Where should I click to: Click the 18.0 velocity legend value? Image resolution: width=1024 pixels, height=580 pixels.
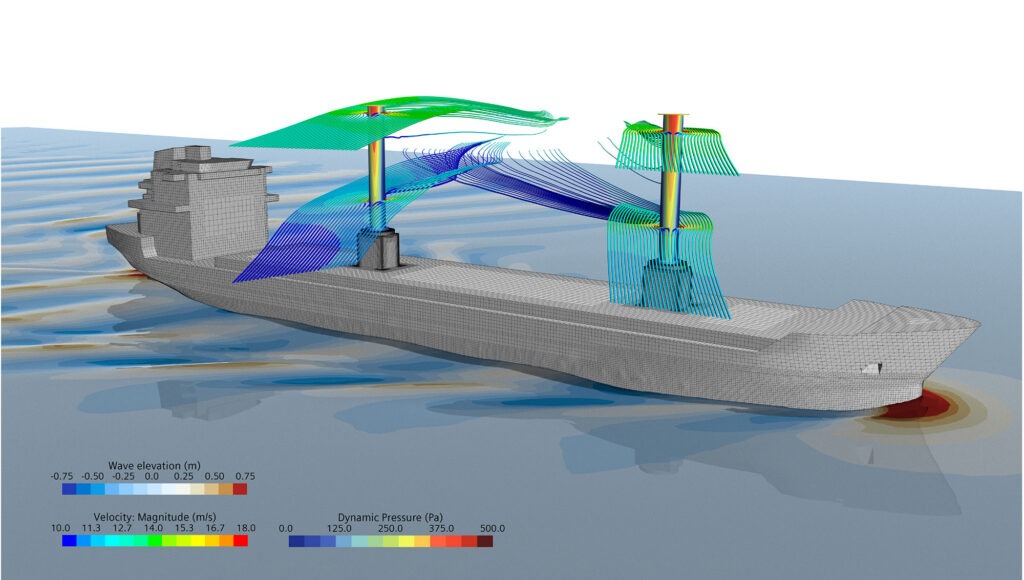pos(246,528)
